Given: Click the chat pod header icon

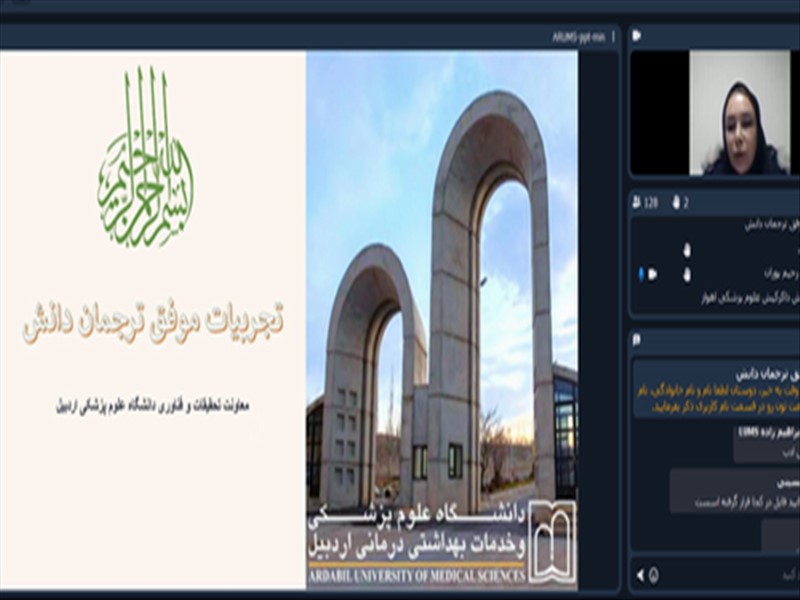Looking at the screenshot, I should tap(636, 339).
